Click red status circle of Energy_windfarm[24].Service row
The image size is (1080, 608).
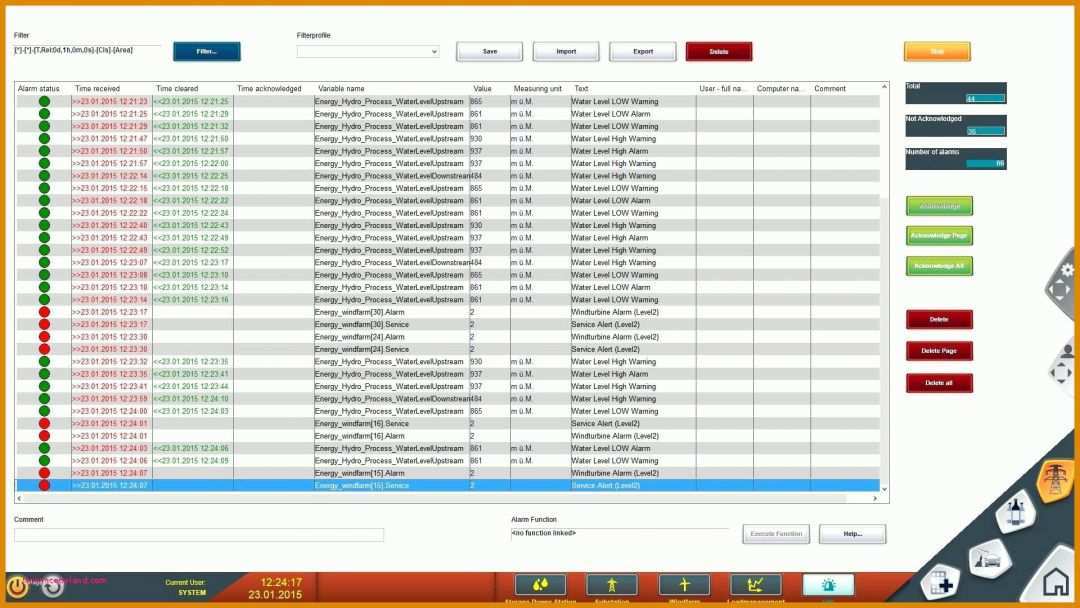coord(44,349)
